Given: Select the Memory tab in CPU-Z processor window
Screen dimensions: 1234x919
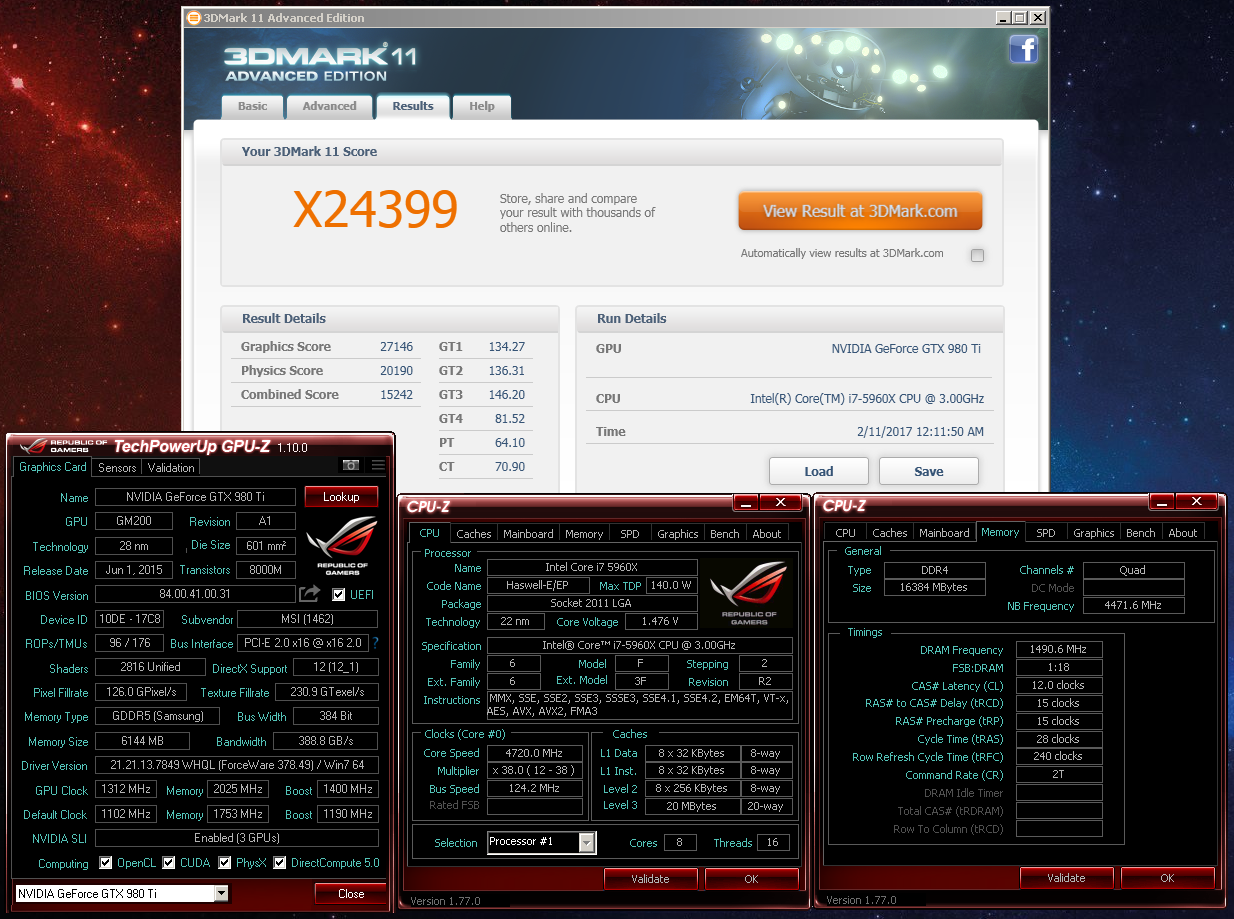Looking at the screenshot, I should pyautogui.click(x=584, y=534).
